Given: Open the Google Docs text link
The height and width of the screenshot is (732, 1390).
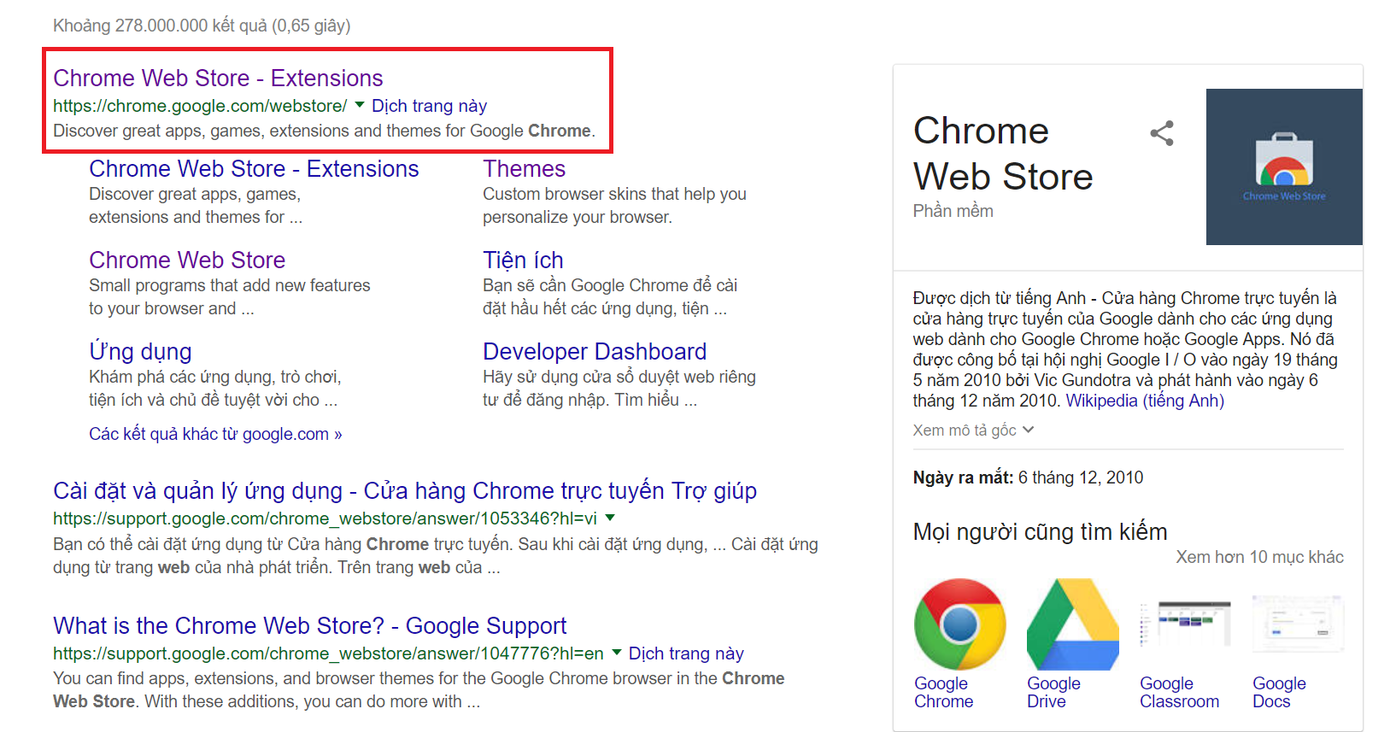Looking at the screenshot, I should coord(1280,692).
